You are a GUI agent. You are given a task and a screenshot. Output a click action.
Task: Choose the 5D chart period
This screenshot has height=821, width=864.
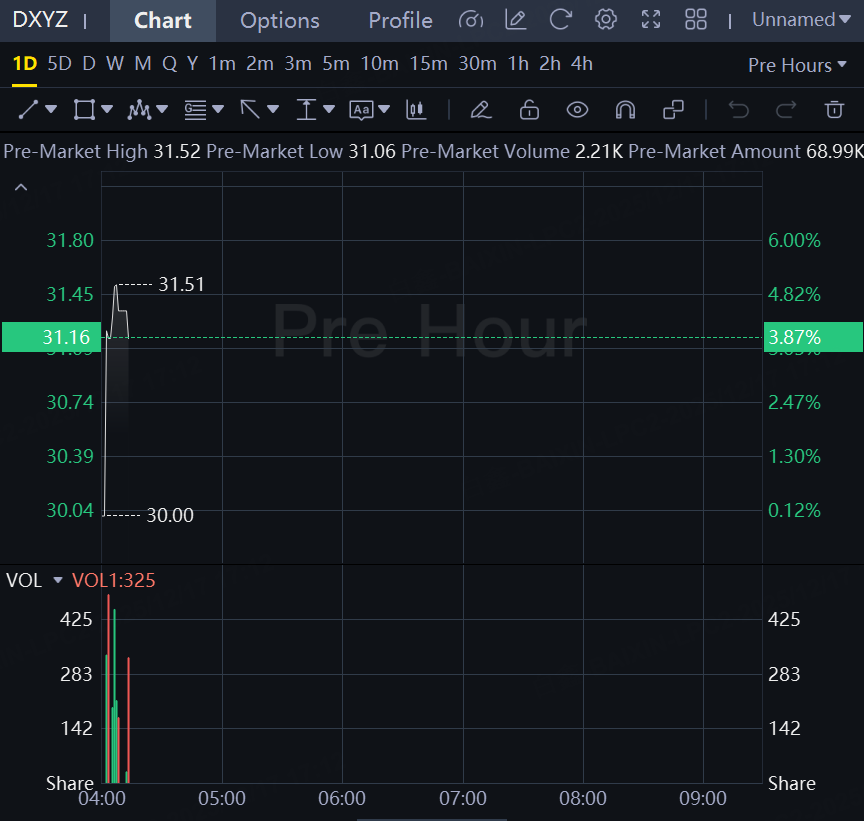coord(60,64)
